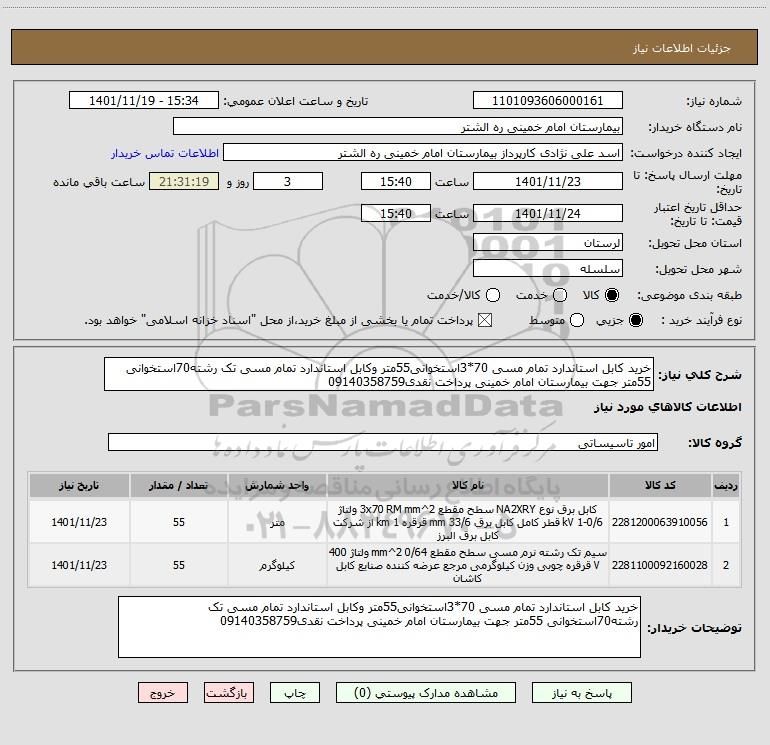
Task: Click quantity 55 in the متر row
Action: [179, 522]
